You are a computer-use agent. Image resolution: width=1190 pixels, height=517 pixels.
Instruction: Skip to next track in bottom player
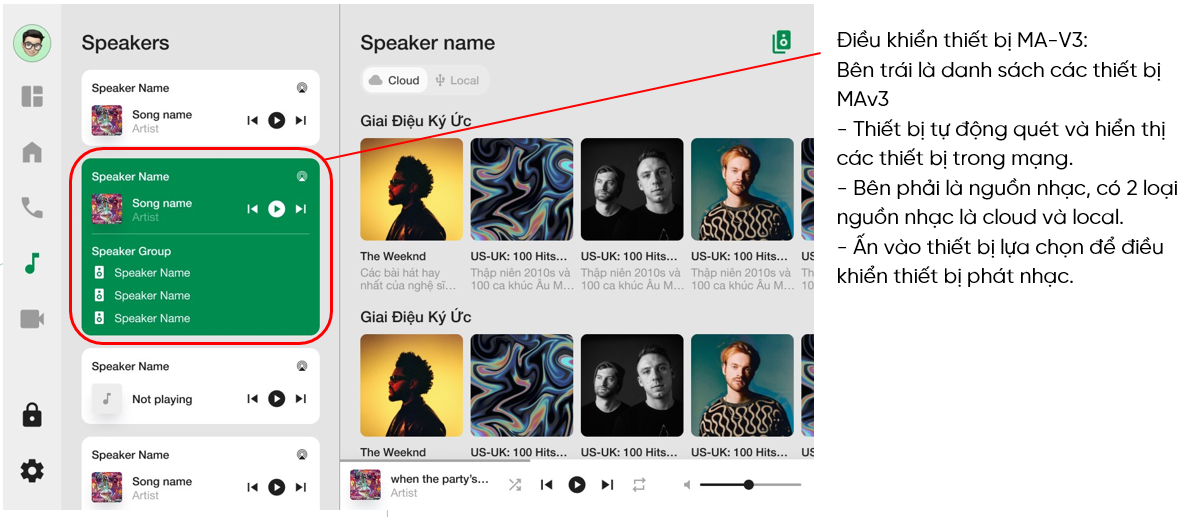coord(607,484)
